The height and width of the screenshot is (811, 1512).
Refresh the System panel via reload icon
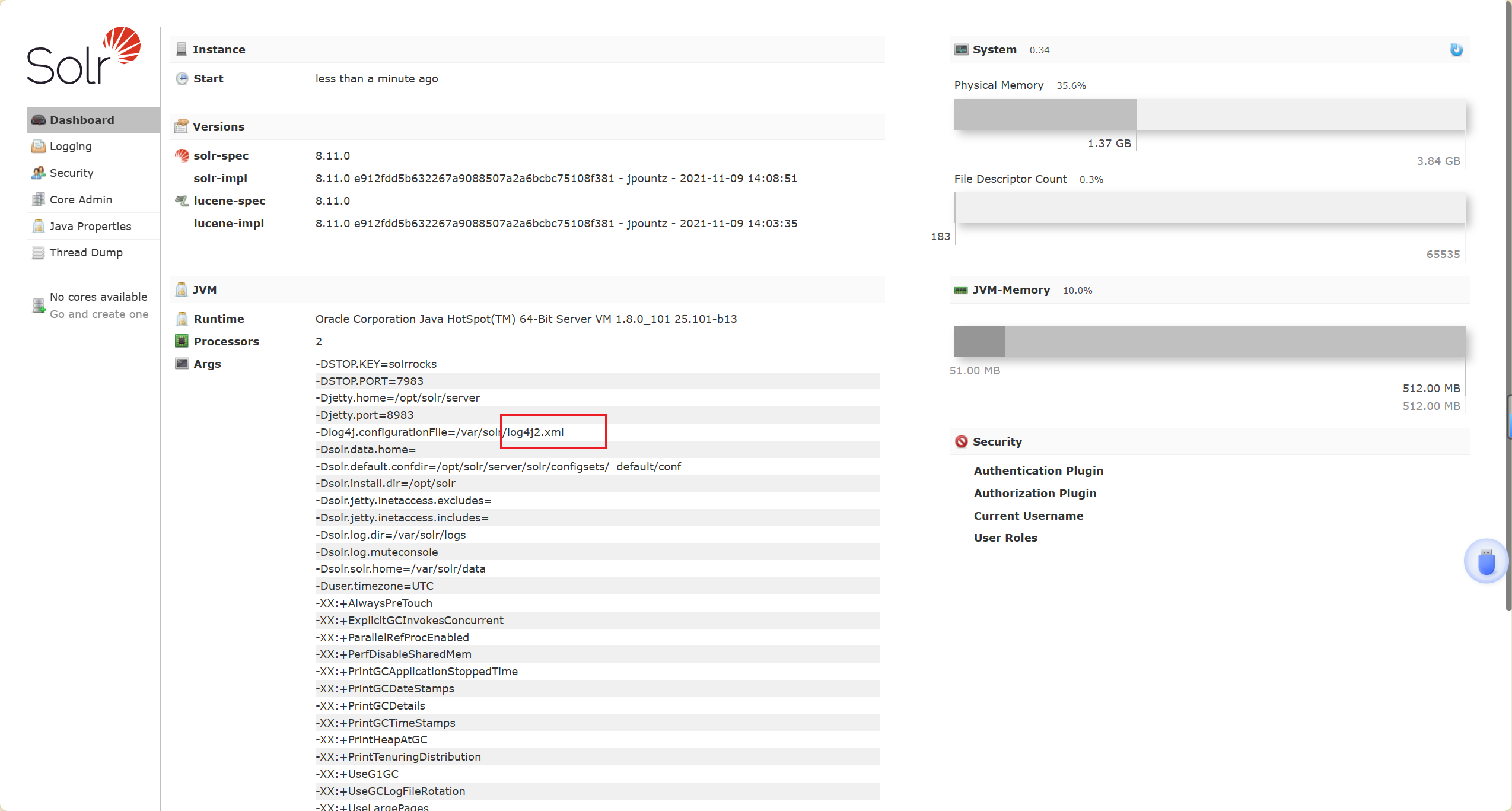tap(1457, 50)
